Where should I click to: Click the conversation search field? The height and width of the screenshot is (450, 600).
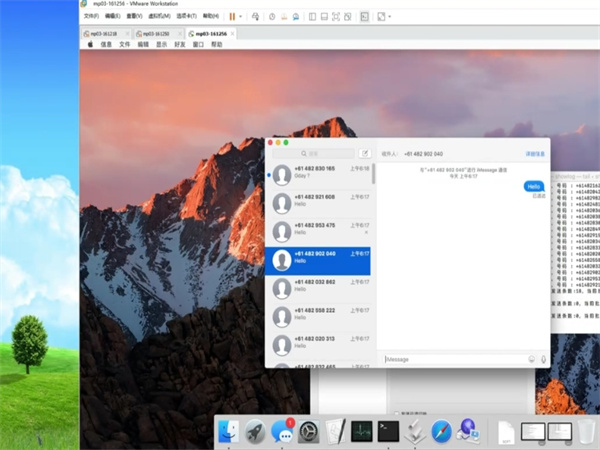point(327,154)
